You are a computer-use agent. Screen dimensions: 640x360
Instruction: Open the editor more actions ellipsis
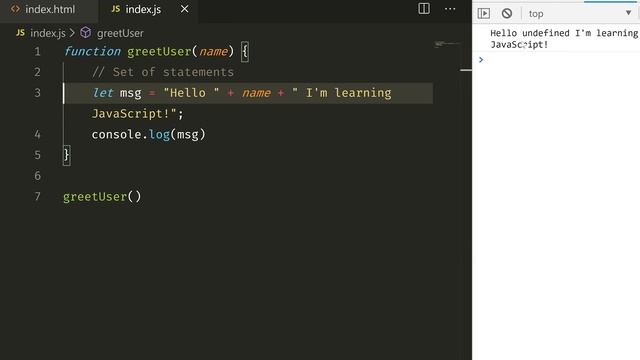coord(450,9)
